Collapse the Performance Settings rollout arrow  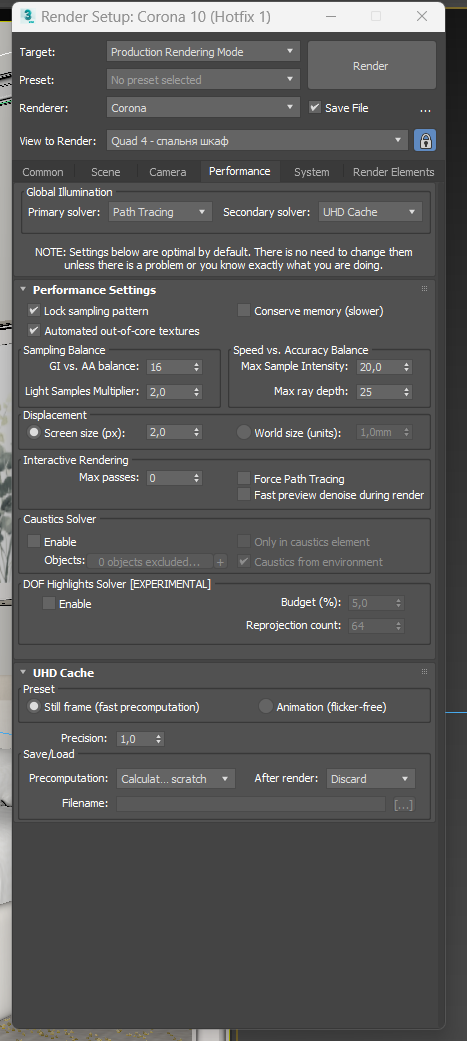(x=23, y=289)
